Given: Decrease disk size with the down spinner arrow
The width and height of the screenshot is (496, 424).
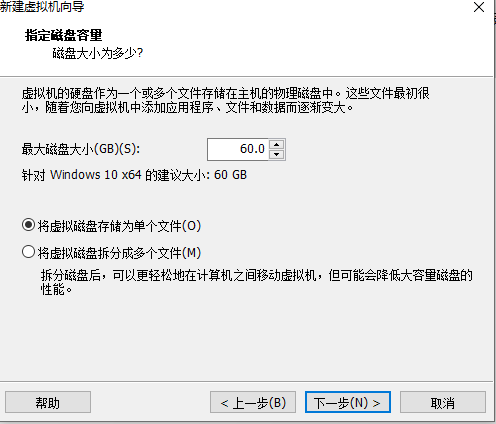Looking at the screenshot, I should tap(276, 154).
